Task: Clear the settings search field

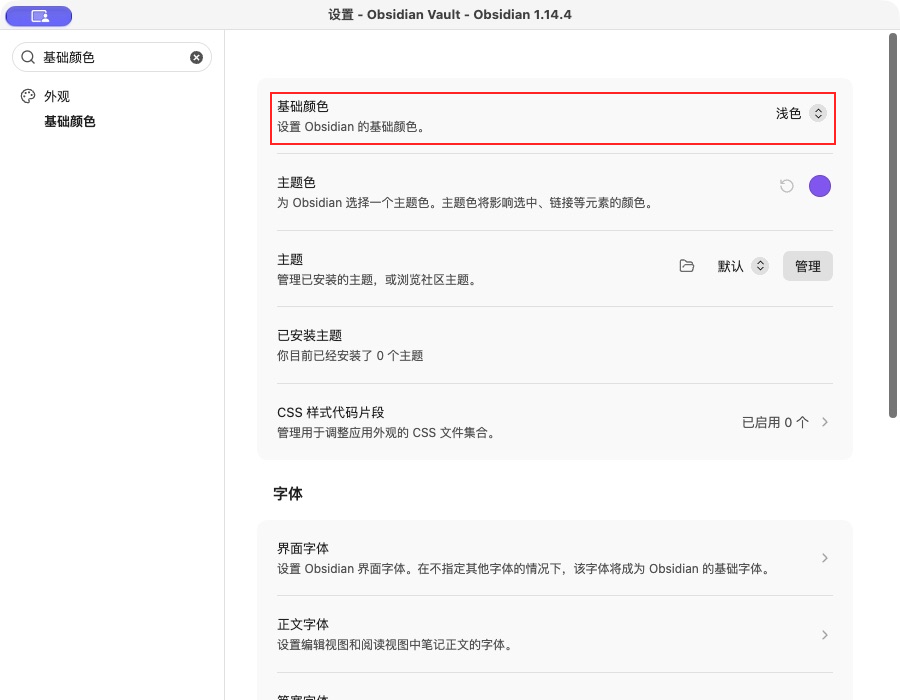Action: click(196, 57)
